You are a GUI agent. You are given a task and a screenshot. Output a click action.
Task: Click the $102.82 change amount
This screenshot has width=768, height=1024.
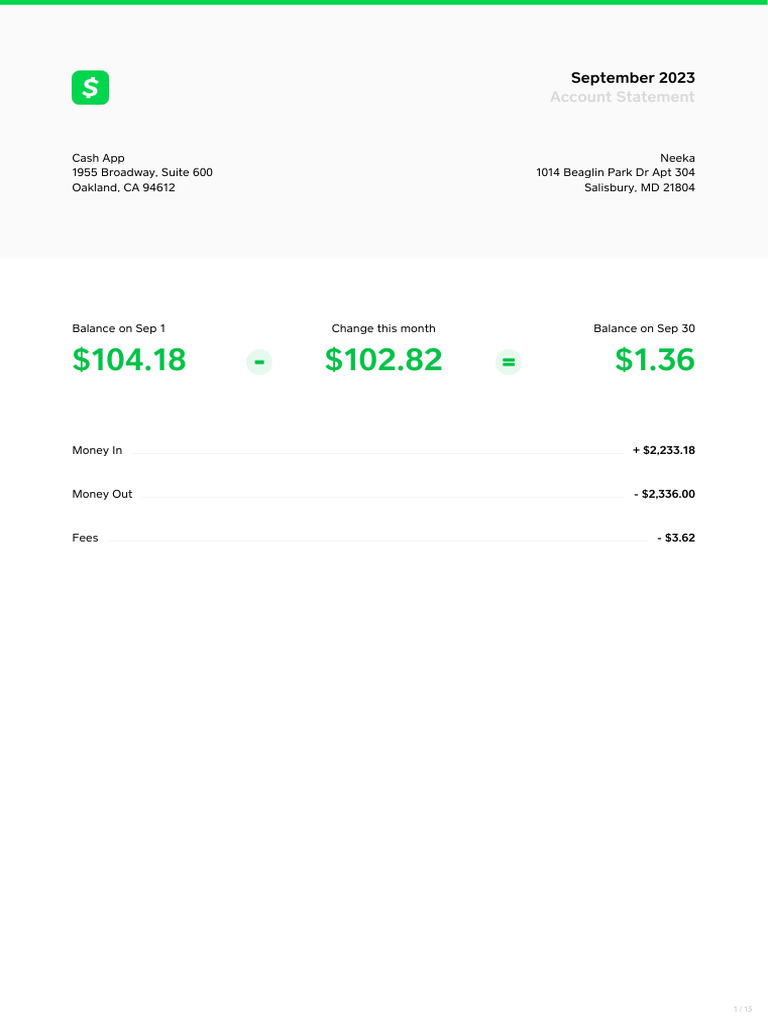(x=383, y=360)
